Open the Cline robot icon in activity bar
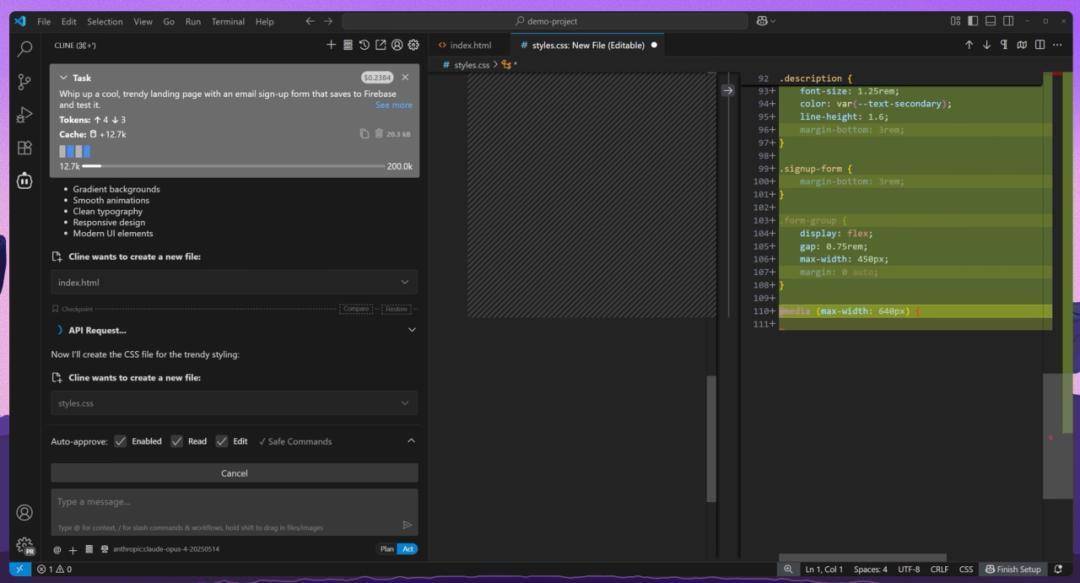 (x=24, y=181)
